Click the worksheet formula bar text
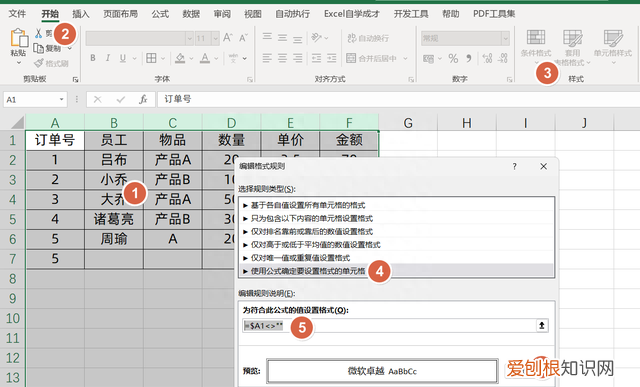 pos(178,99)
